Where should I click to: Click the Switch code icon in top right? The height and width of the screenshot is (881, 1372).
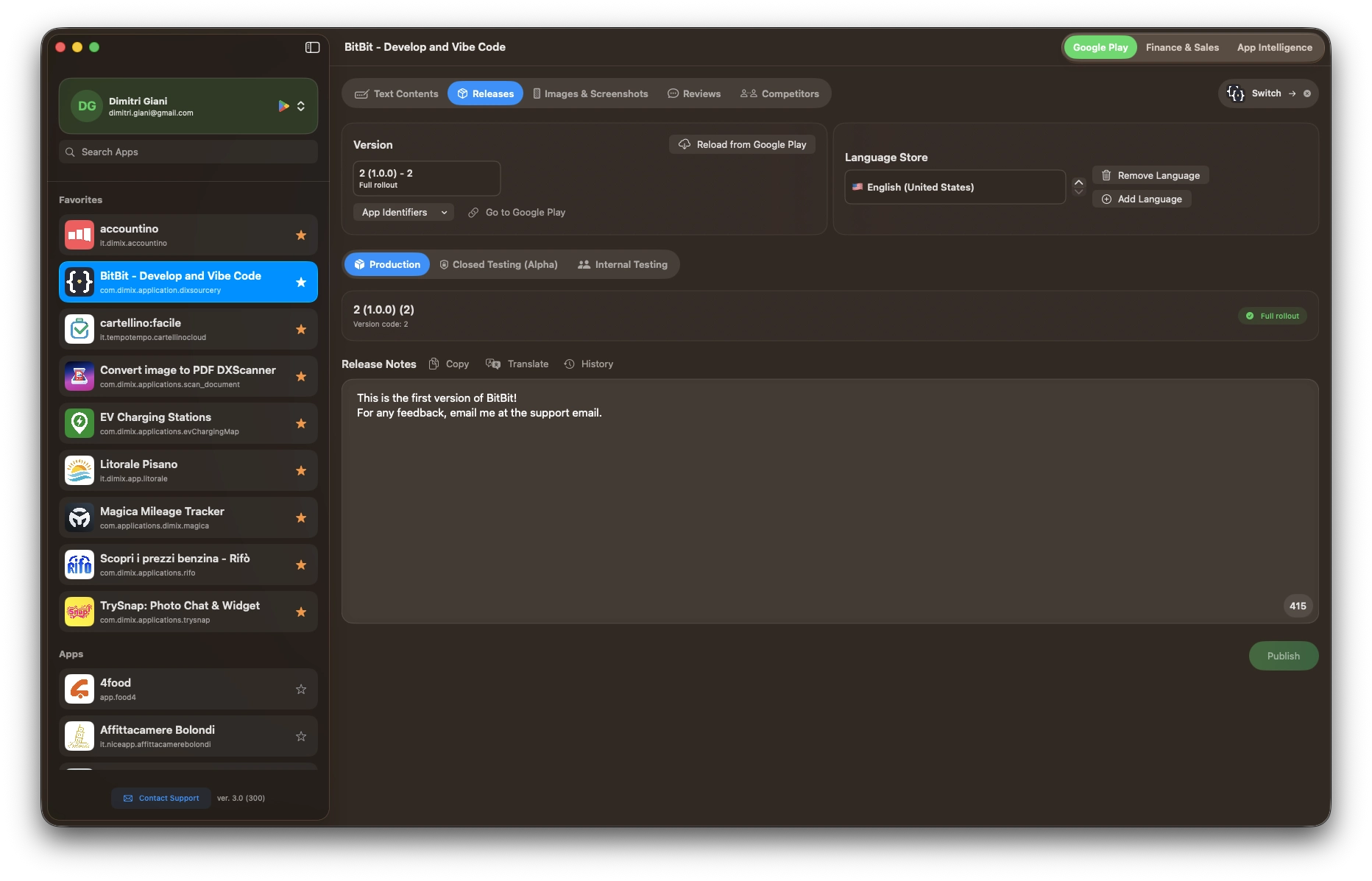(x=1236, y=93)
